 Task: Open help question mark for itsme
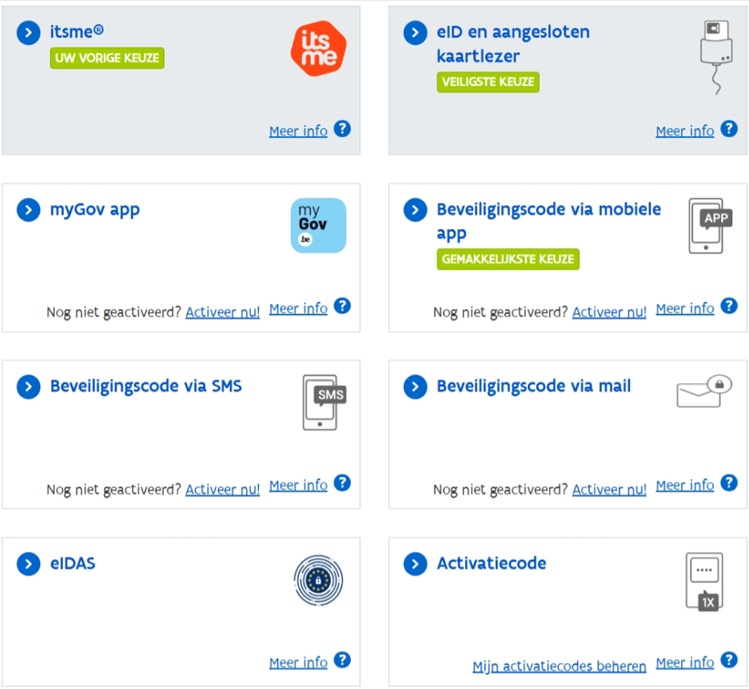coord(342,129)
